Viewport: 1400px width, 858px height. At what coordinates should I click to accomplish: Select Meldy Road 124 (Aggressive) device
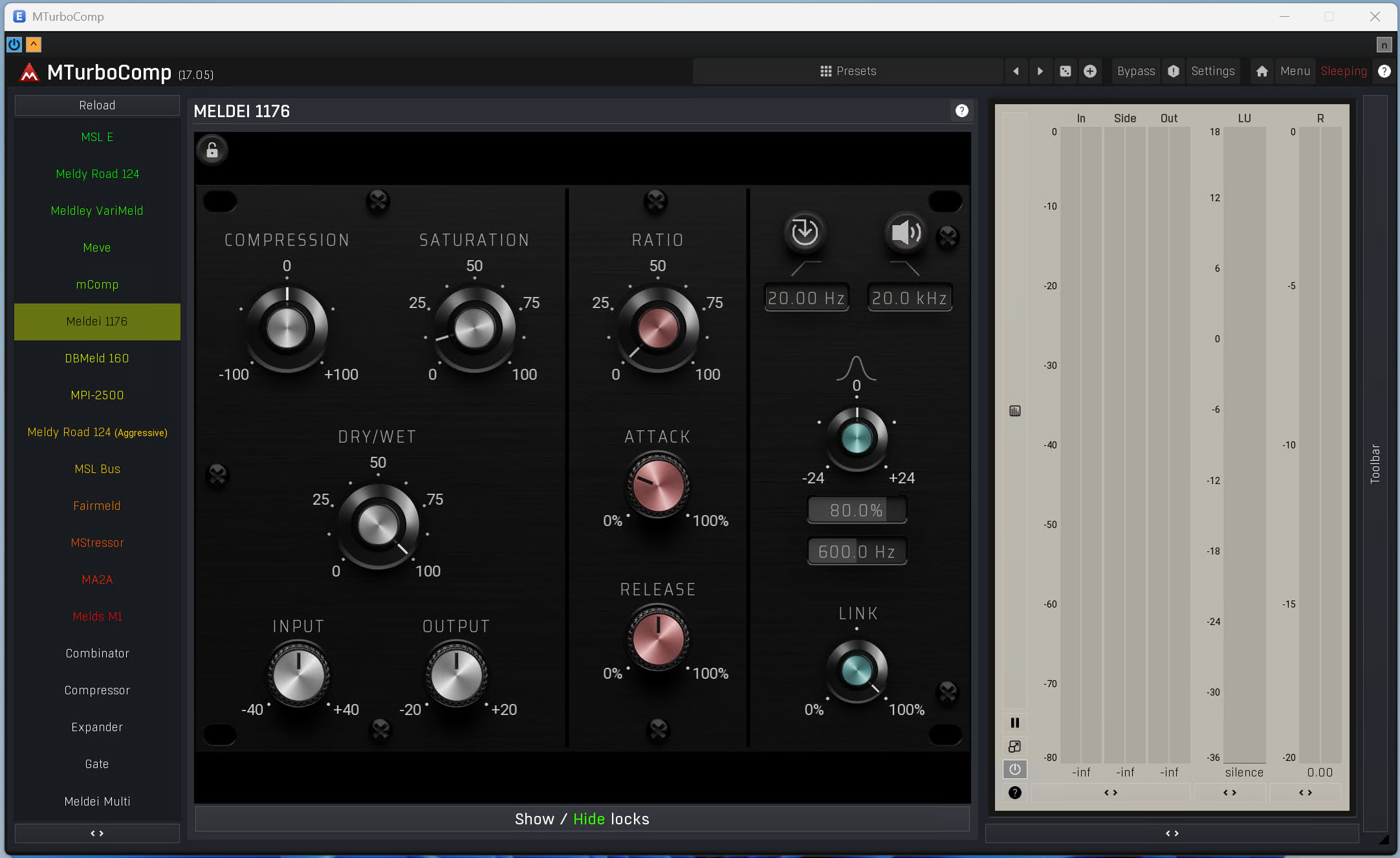97,432
